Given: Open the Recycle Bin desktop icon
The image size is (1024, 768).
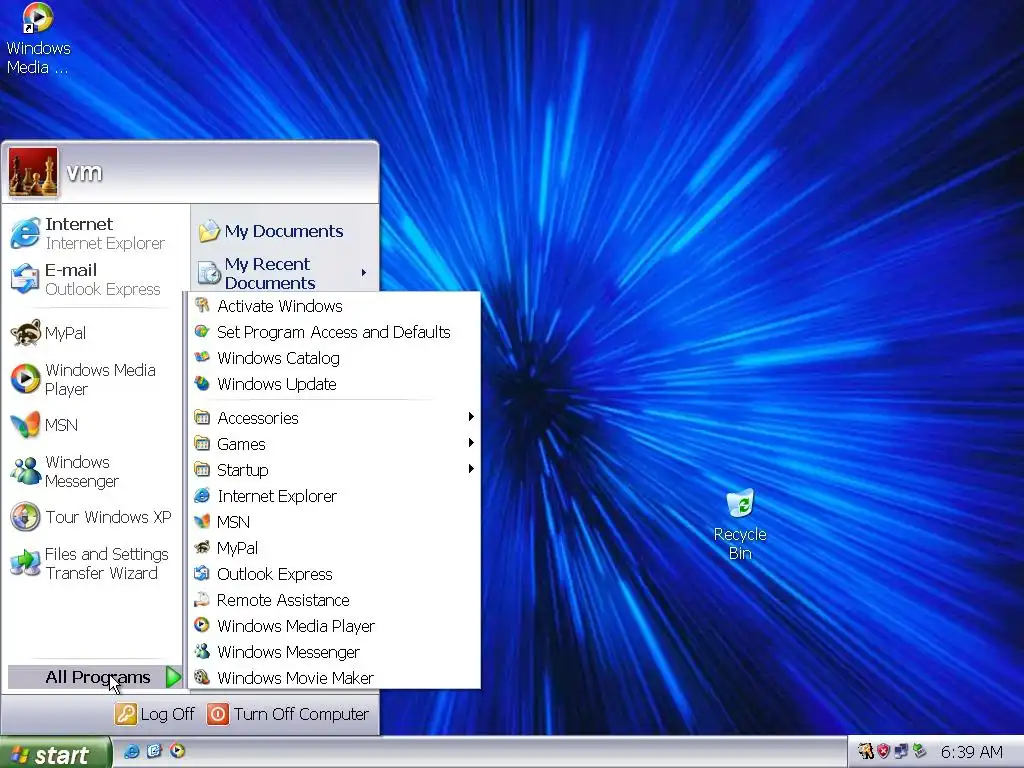Looking at the screenshot, I should pos(740,525).
